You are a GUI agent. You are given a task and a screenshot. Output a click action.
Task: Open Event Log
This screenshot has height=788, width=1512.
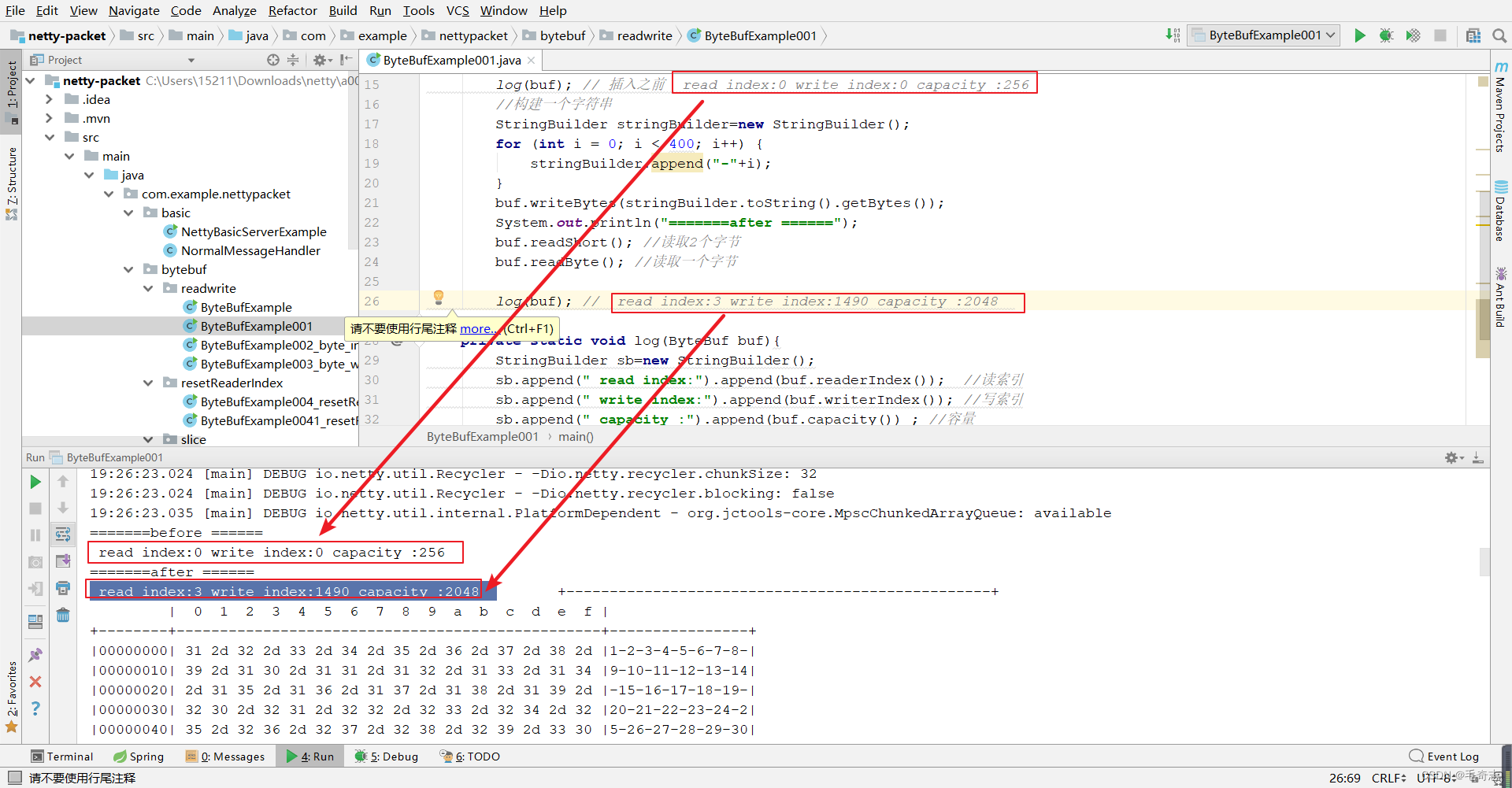tap(1444, 757)
